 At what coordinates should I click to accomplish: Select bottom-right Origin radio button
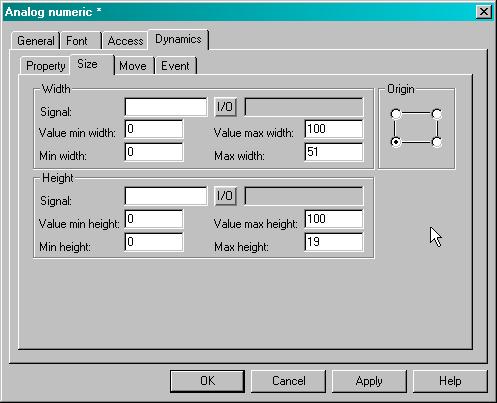(437, 142)
